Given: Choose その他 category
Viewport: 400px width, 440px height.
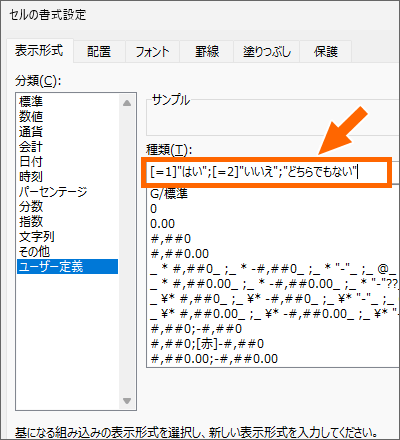Looking at the screenshot, I should [68, 252].
